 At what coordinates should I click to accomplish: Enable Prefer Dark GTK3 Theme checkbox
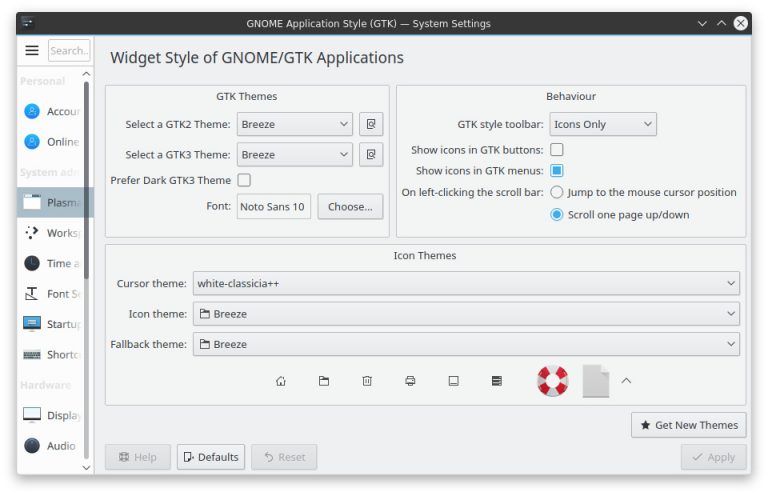pos(244,181)
